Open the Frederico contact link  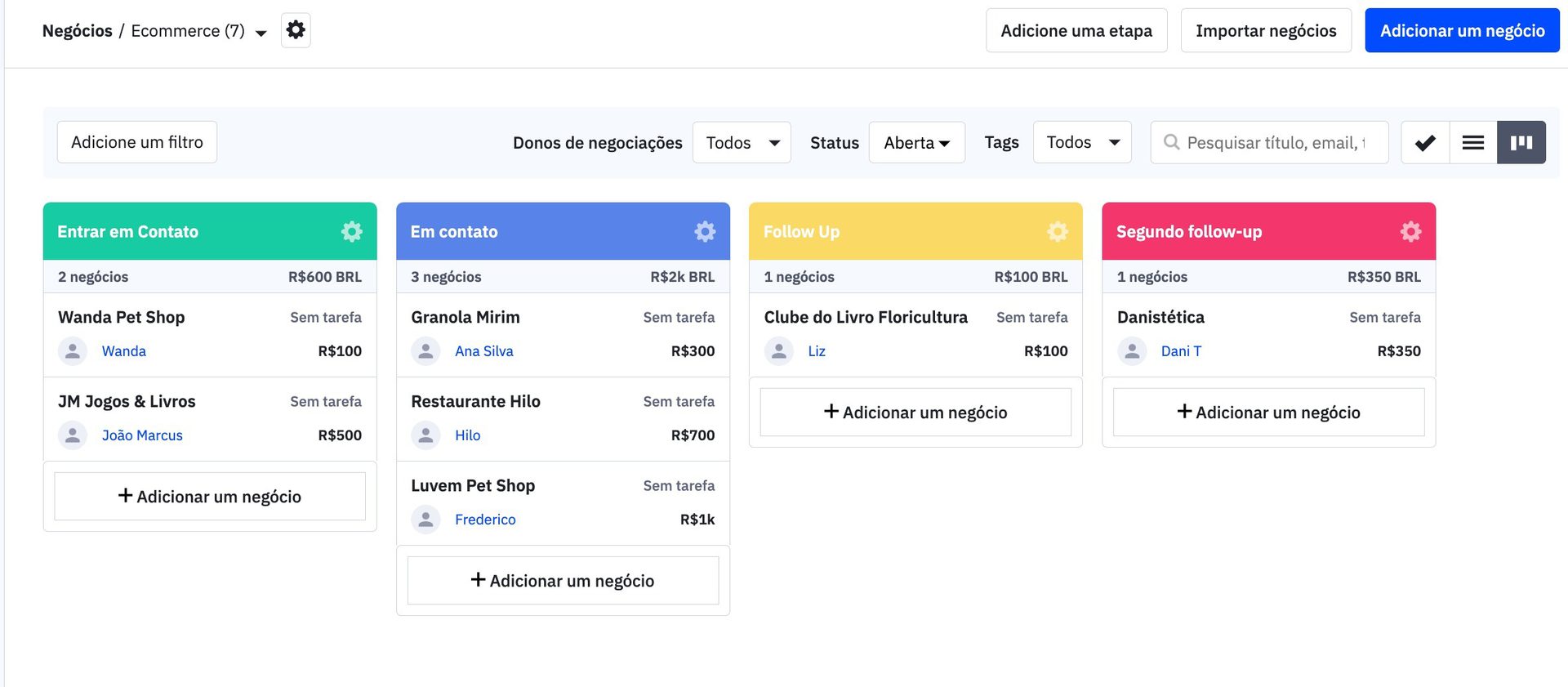pos(485,520)
